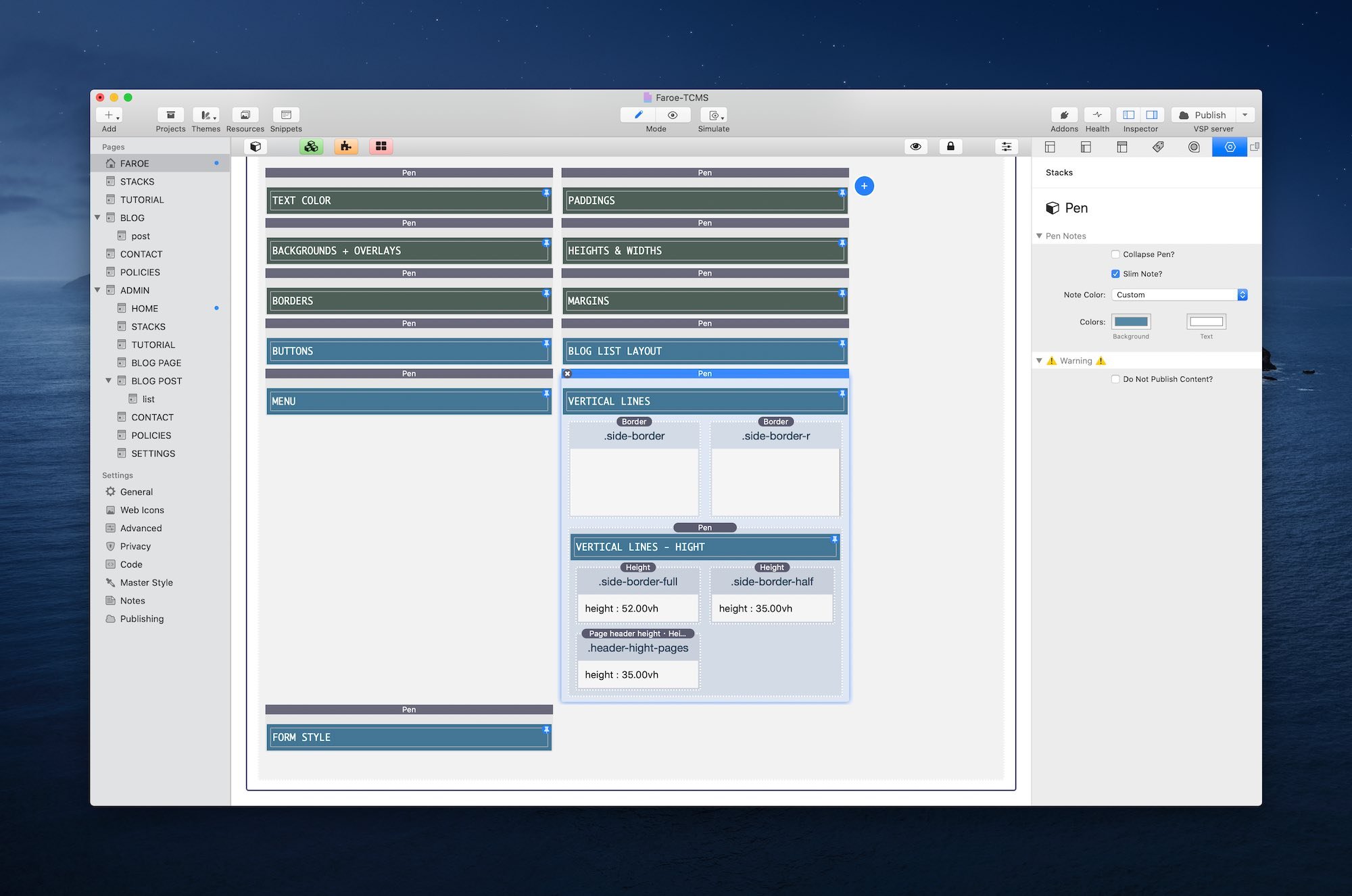Viewport: 1352px width, 896px height.
Task: Open the Addons plug icon
Action: click(1064, 116)
